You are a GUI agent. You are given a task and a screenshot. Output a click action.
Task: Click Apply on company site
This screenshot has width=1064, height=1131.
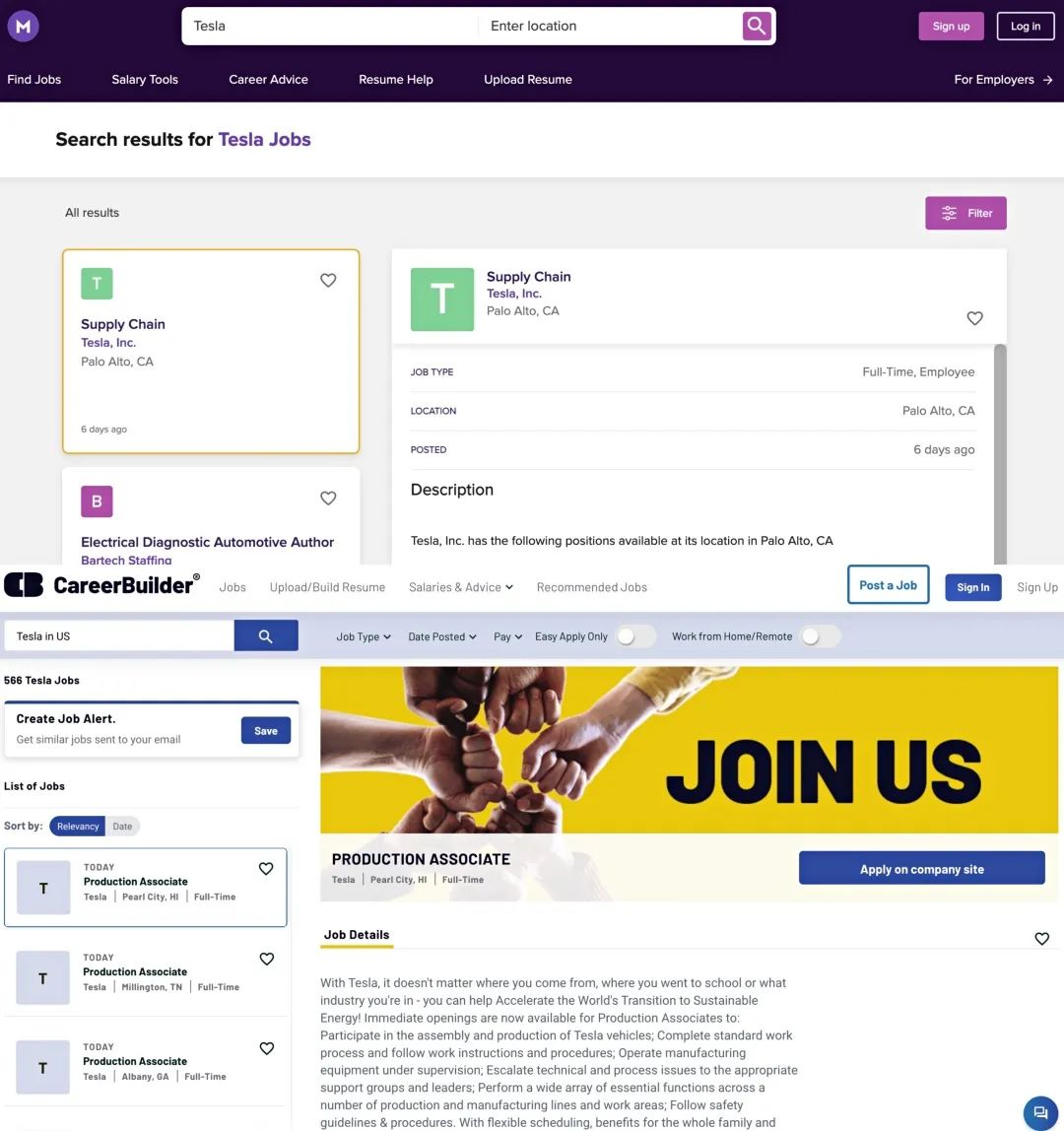coord(922,869)
